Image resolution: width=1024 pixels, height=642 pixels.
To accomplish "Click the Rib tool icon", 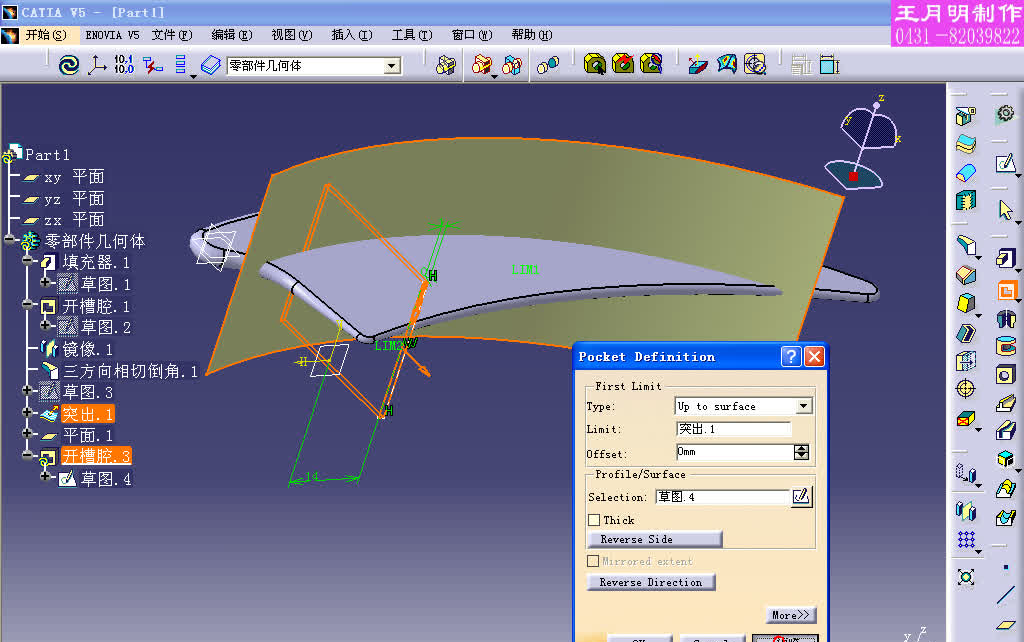I will click(x=1005, y=404).
